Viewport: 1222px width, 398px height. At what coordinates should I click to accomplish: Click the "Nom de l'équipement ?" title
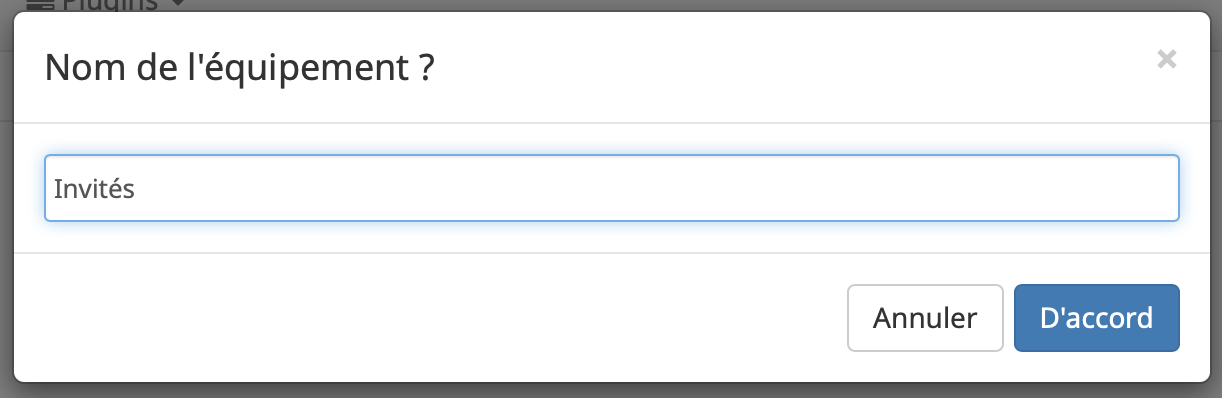(x=240, y=69)
